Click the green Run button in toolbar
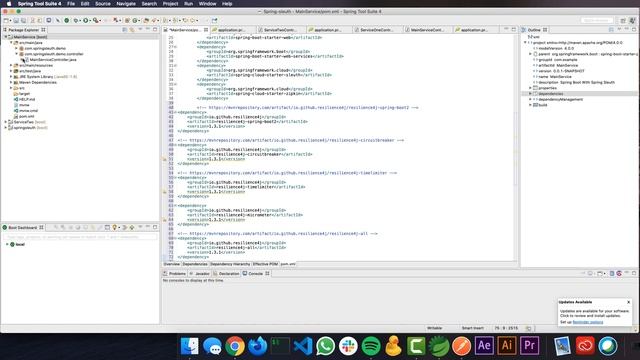 click(x=86, y=20)
